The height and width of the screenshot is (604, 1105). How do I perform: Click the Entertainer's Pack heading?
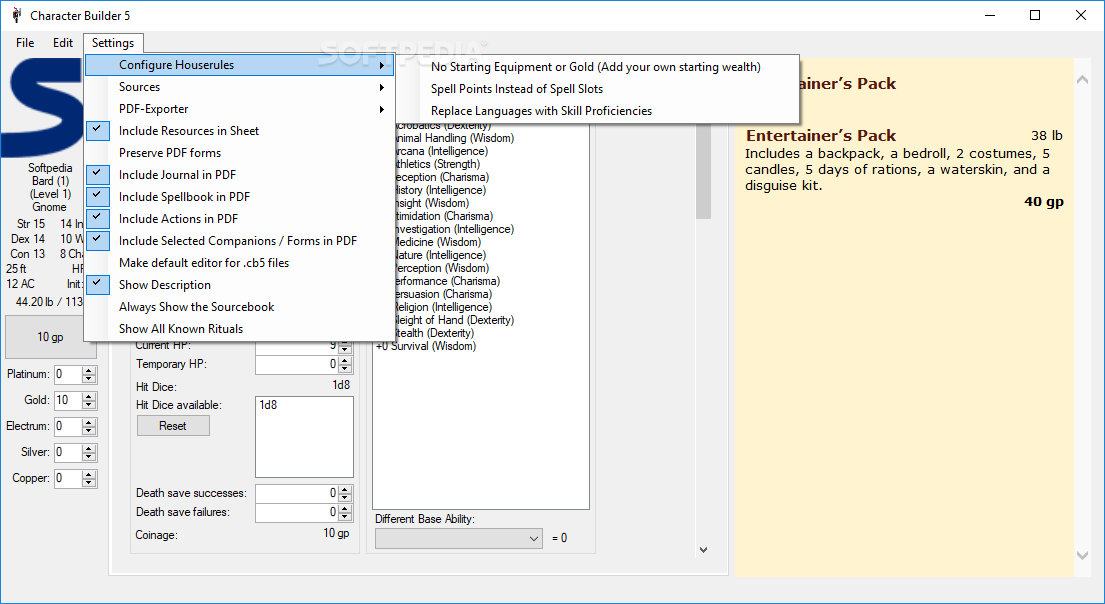[821, 135]
